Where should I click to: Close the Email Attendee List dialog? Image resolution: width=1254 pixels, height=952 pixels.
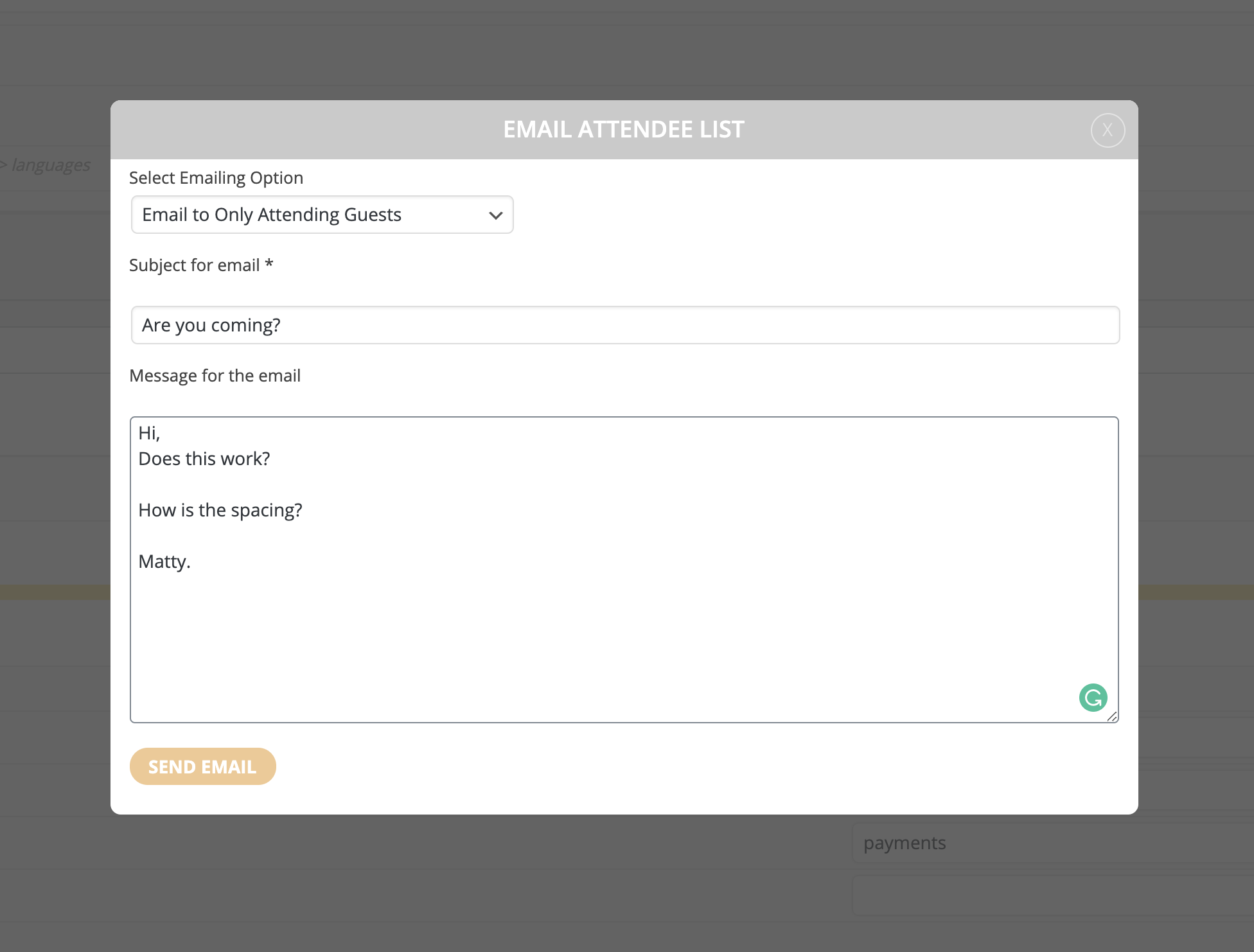click(1108, 130)
